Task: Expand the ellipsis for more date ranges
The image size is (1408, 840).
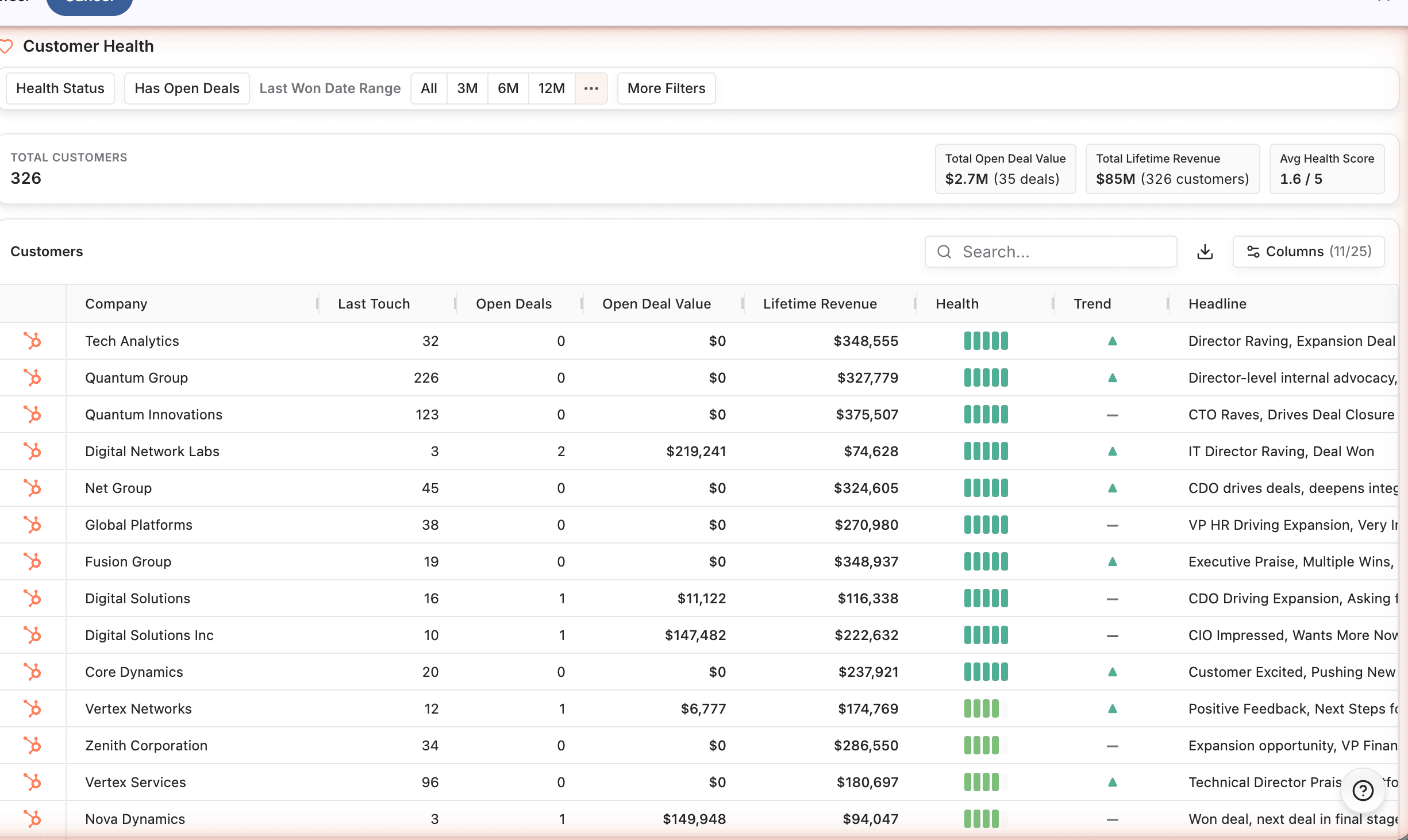Action: click(x=591, y=88)
